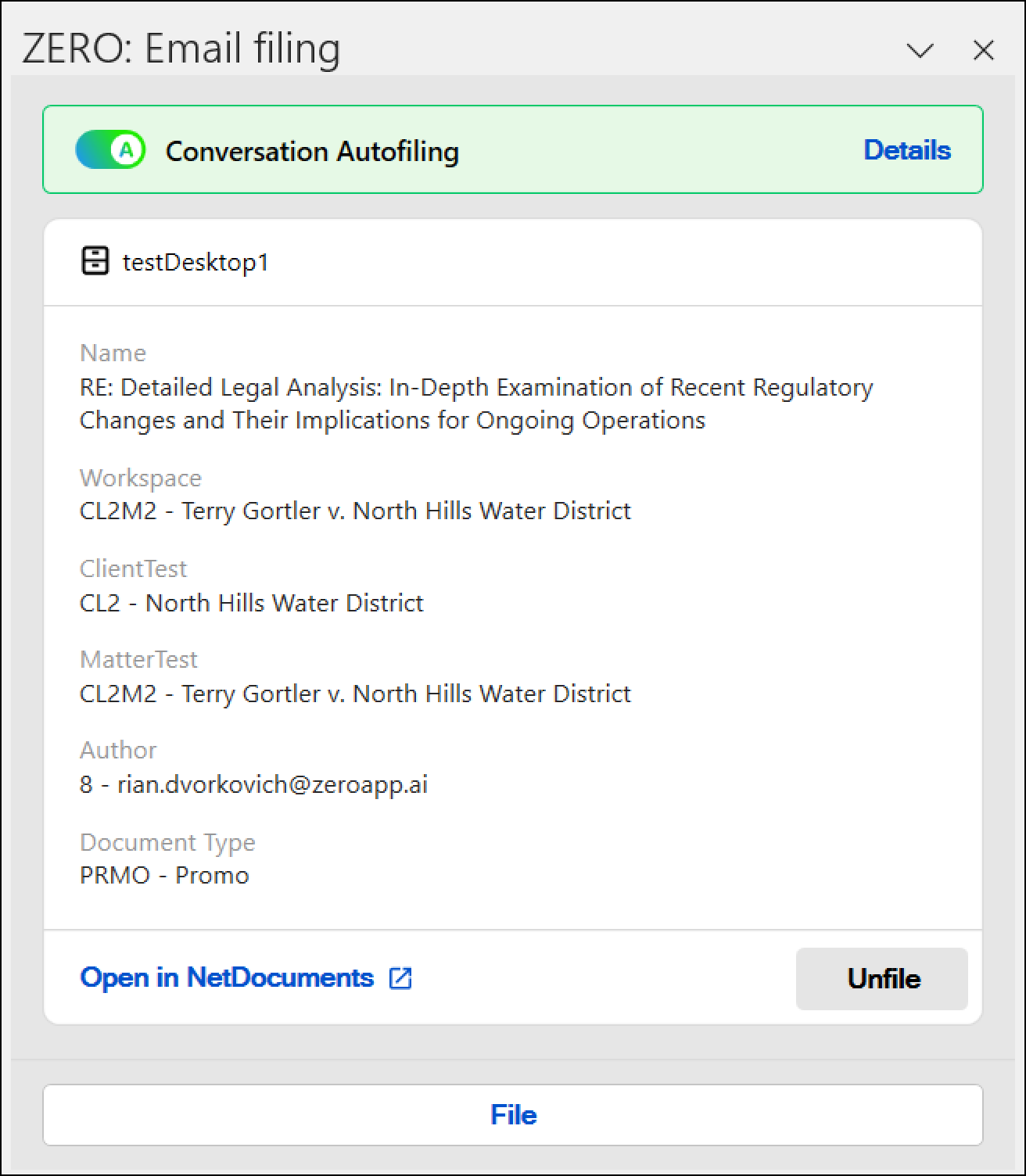This screenshot has width=1026, height=1176.
Task: Select the testDesktop1 cabinet name
Action: tap(196, 262)
